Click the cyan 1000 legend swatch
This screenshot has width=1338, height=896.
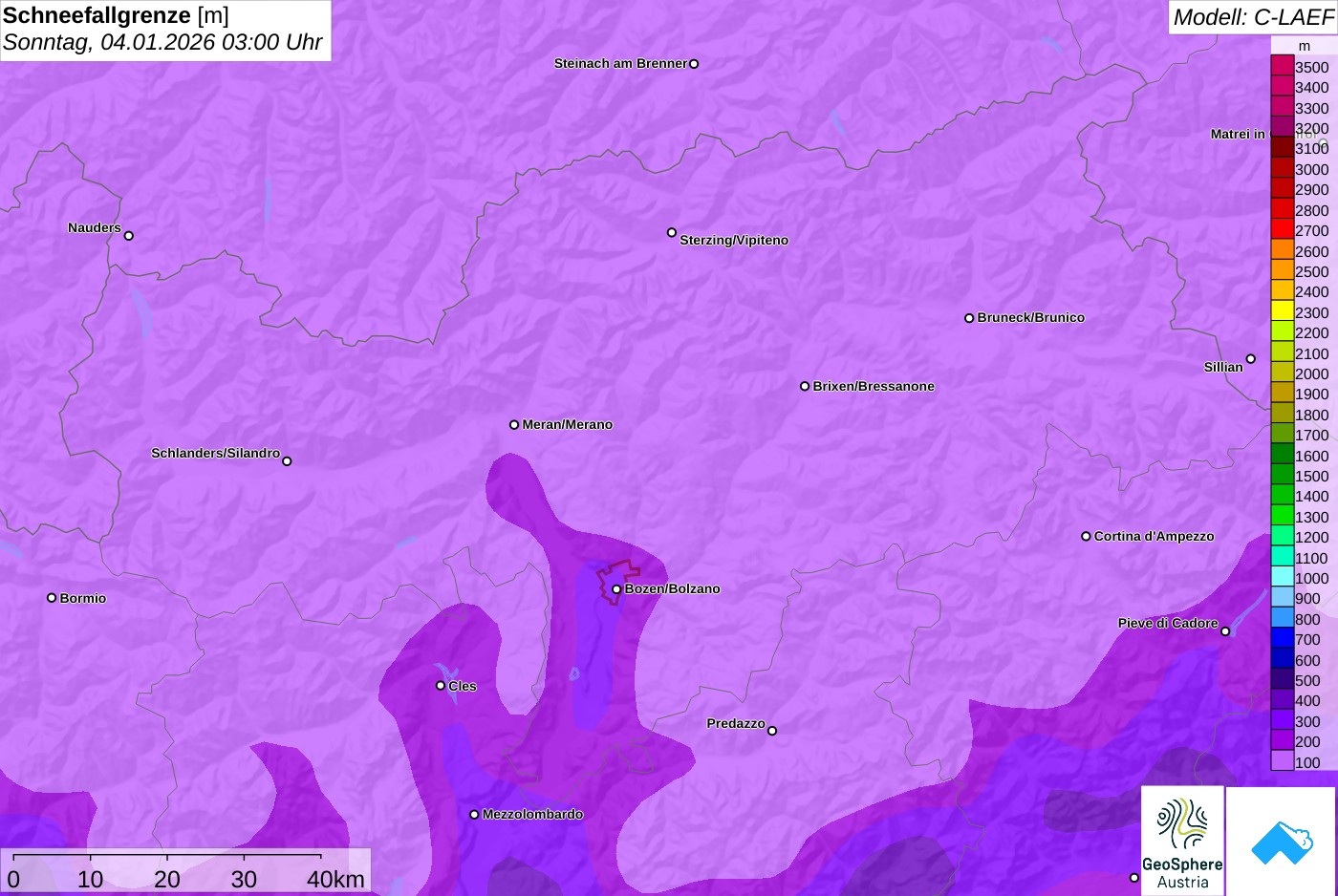pyautogui.click(x=1283, y=577)
